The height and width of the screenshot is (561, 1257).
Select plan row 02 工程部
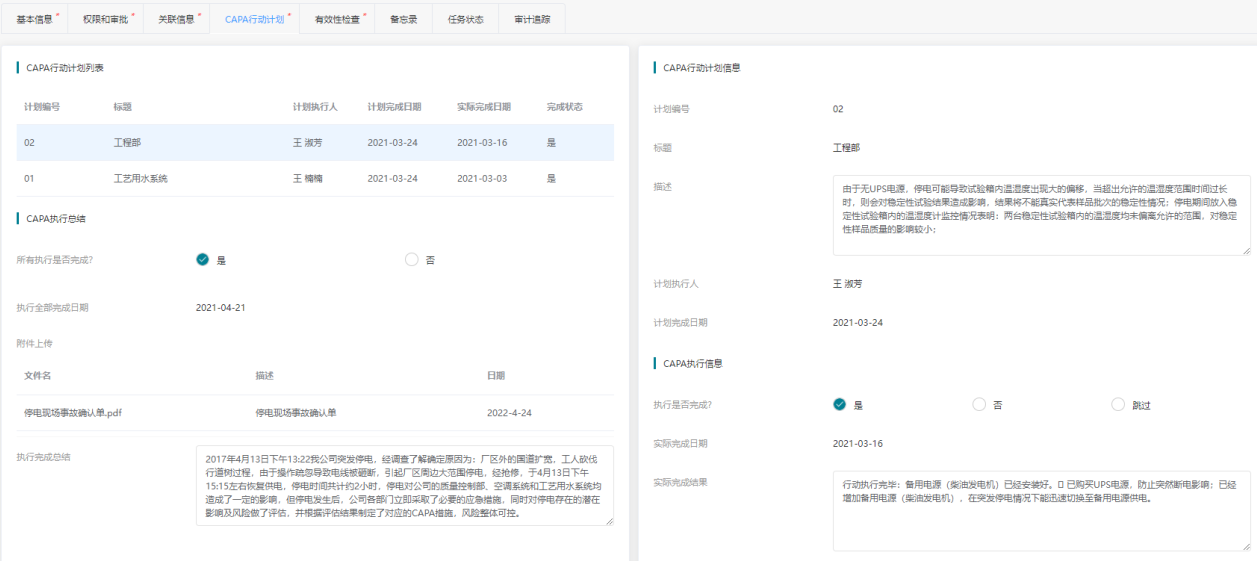(x=315, y=143)
